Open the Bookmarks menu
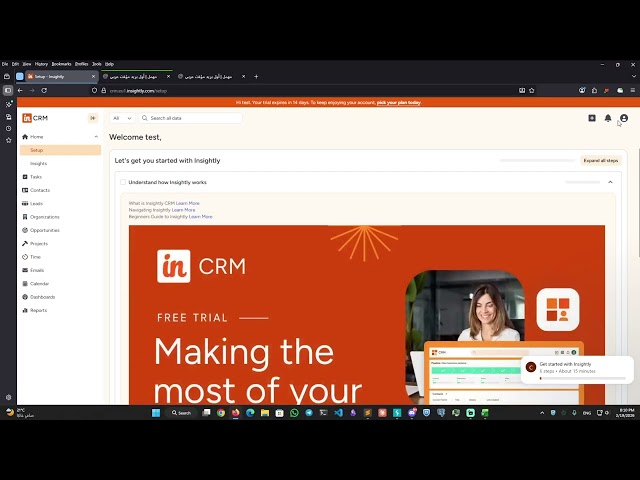 click(61, 64)
